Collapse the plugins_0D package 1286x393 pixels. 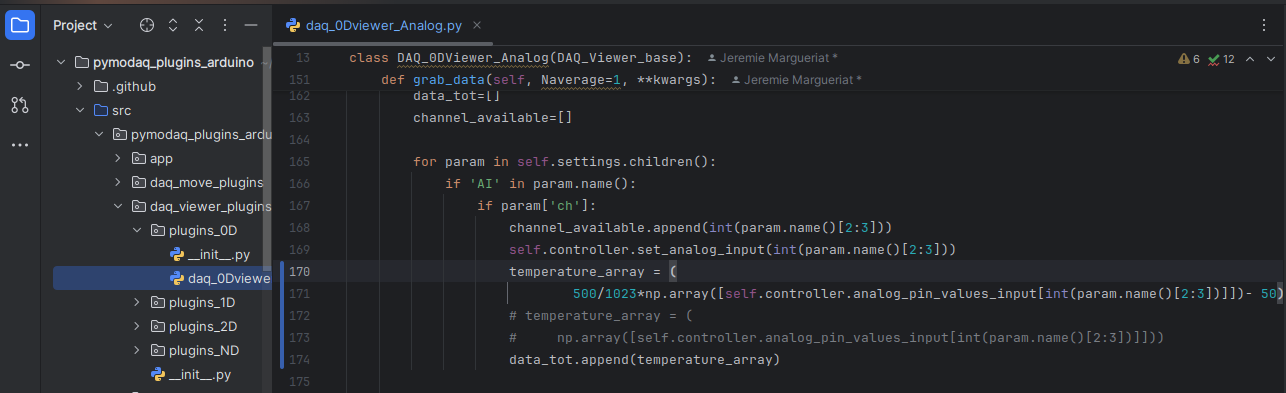click(137, 230)
